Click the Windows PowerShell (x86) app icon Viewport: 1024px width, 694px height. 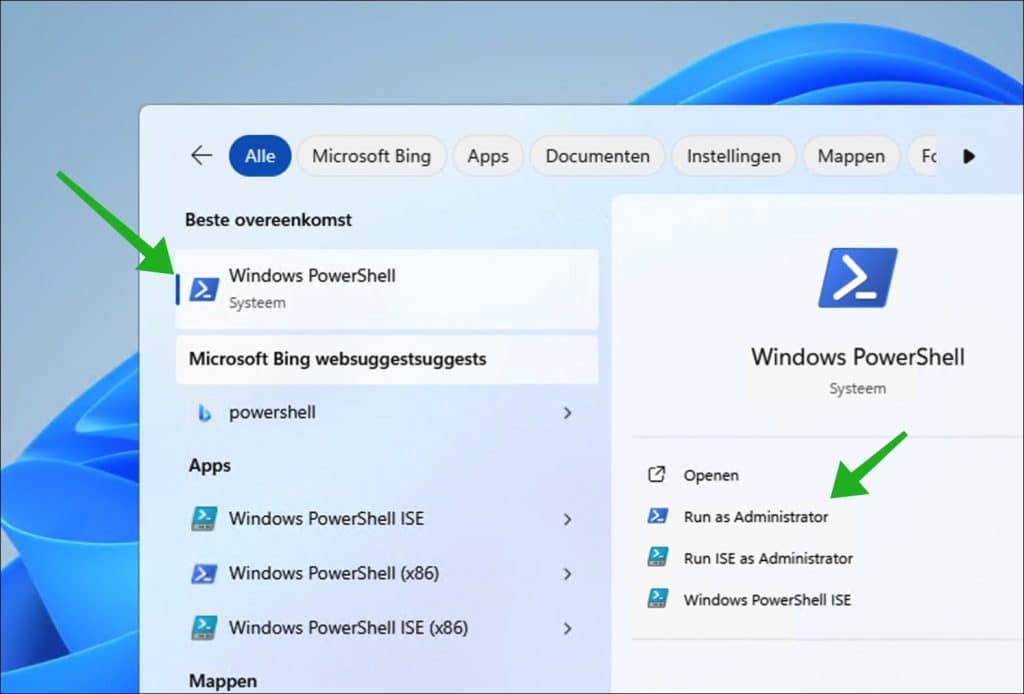point(204,574)
